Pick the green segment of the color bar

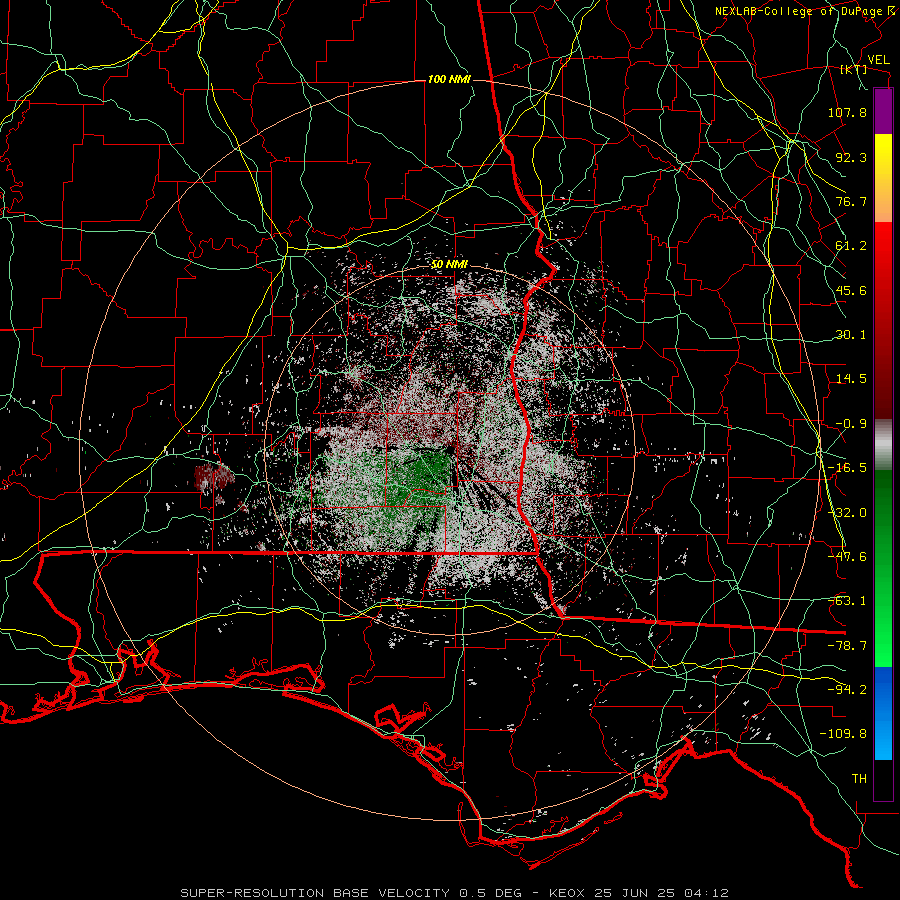click(x=883, y=568)
